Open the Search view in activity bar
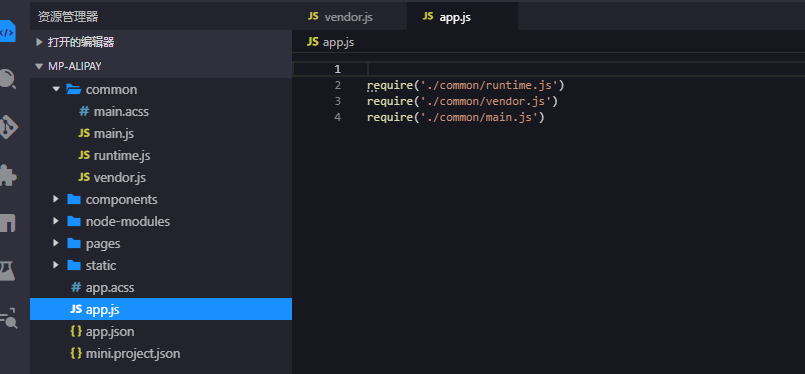Screen dimensions: 805x374 click(7, 79)
